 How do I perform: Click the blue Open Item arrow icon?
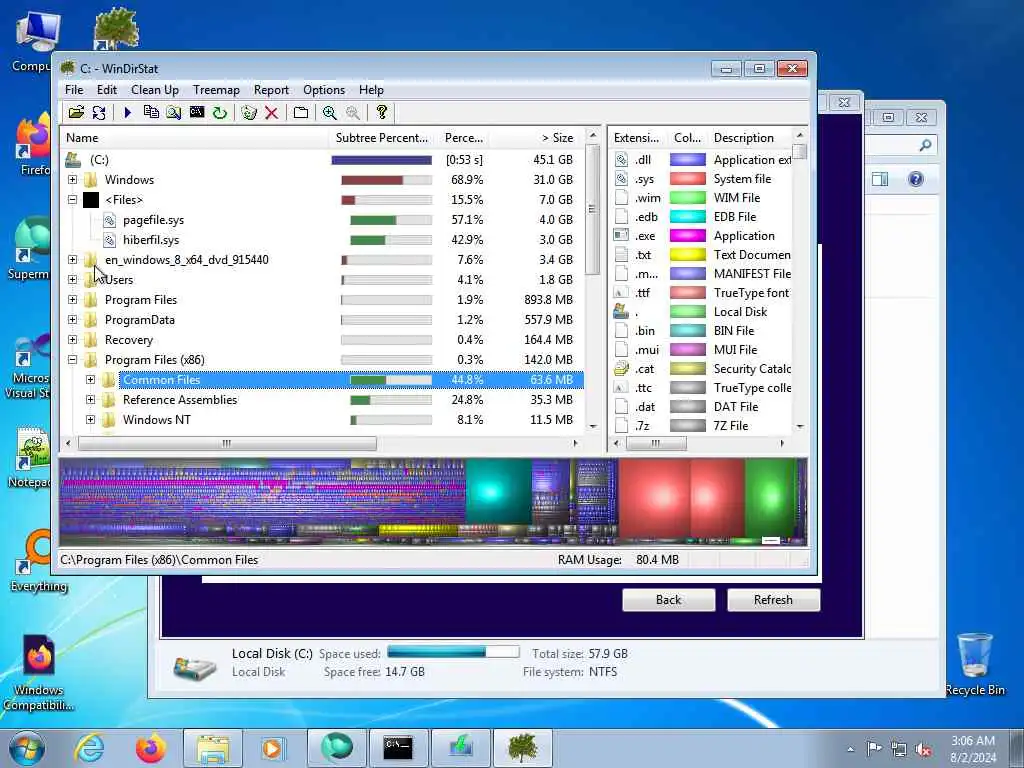(128, 112)
